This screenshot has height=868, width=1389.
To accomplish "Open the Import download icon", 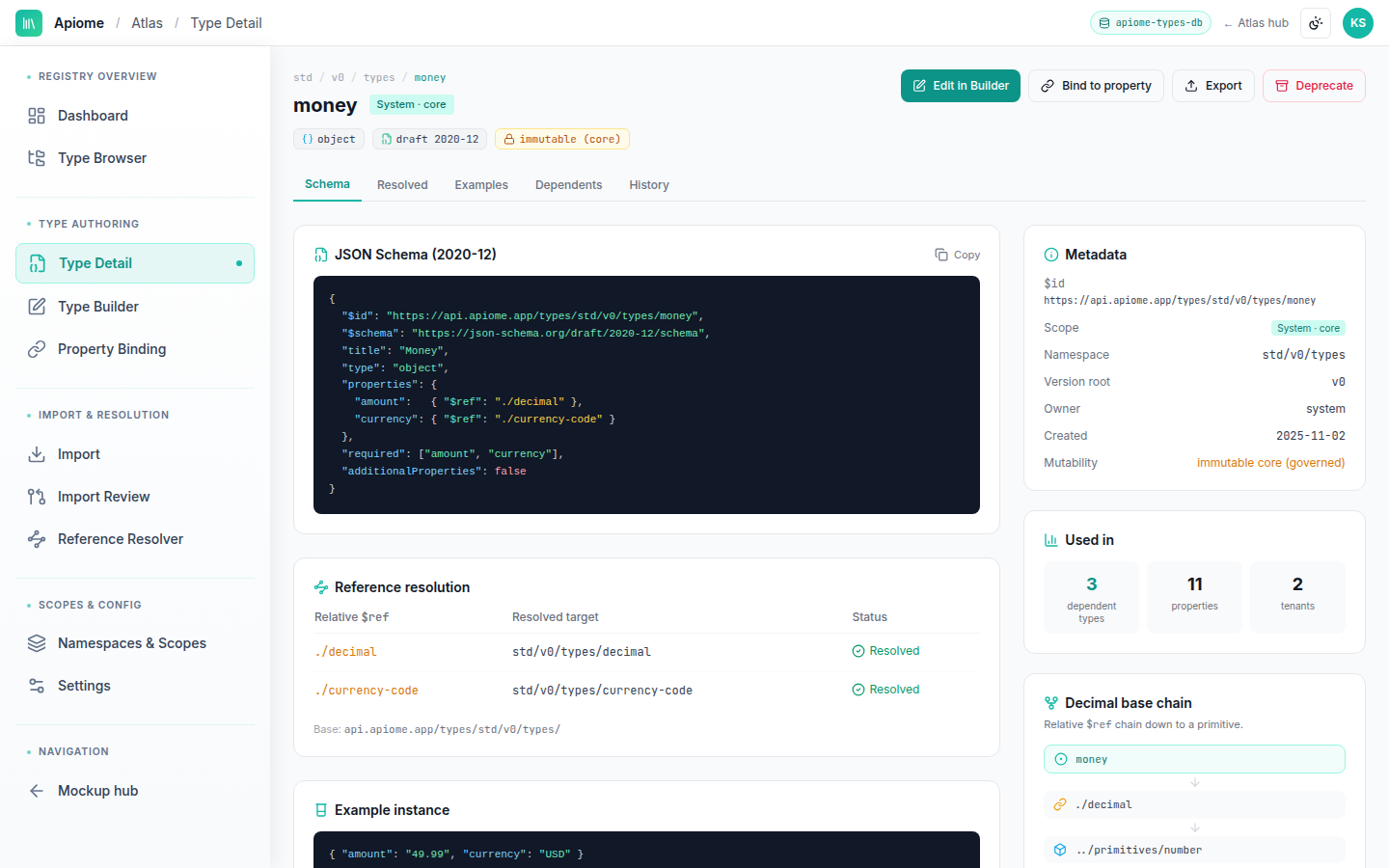I will [x=37, y=454].
